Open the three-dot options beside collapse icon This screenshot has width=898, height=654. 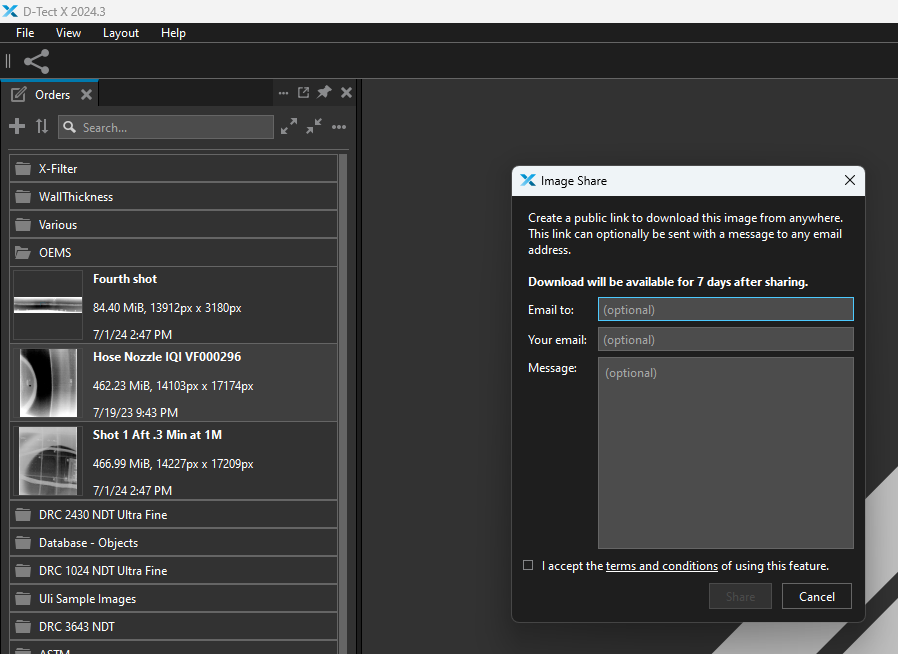[339, 127]
